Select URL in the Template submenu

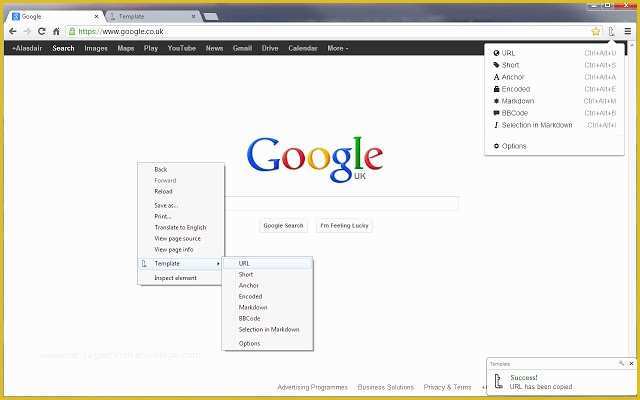(268, 264)
